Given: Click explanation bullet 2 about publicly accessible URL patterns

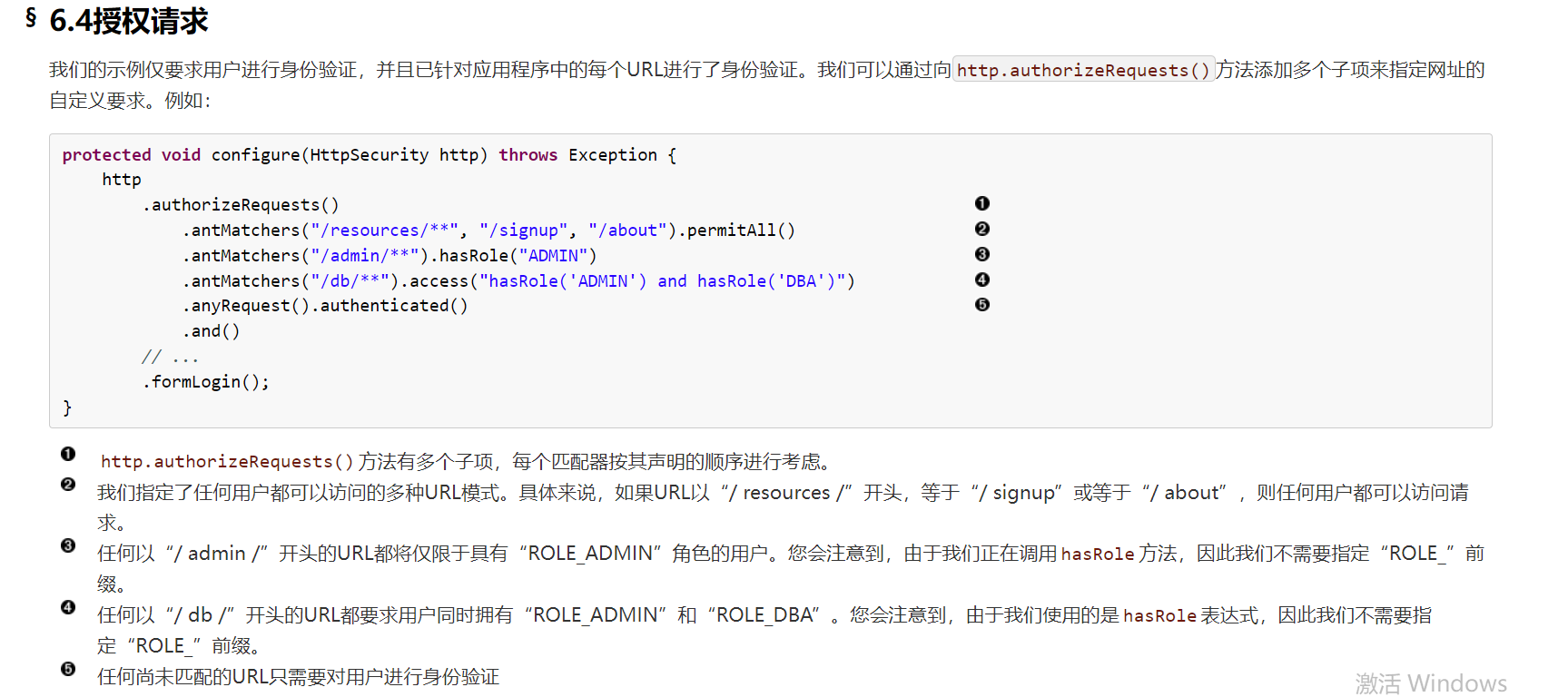Looking at the screenshot, I should pos(68,485).
